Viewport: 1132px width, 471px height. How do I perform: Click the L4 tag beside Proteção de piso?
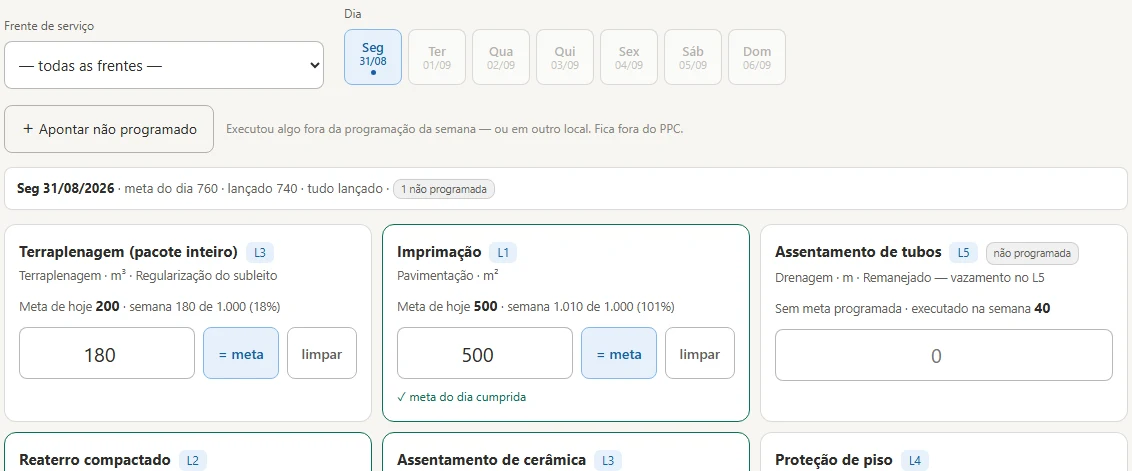[915, 460]
